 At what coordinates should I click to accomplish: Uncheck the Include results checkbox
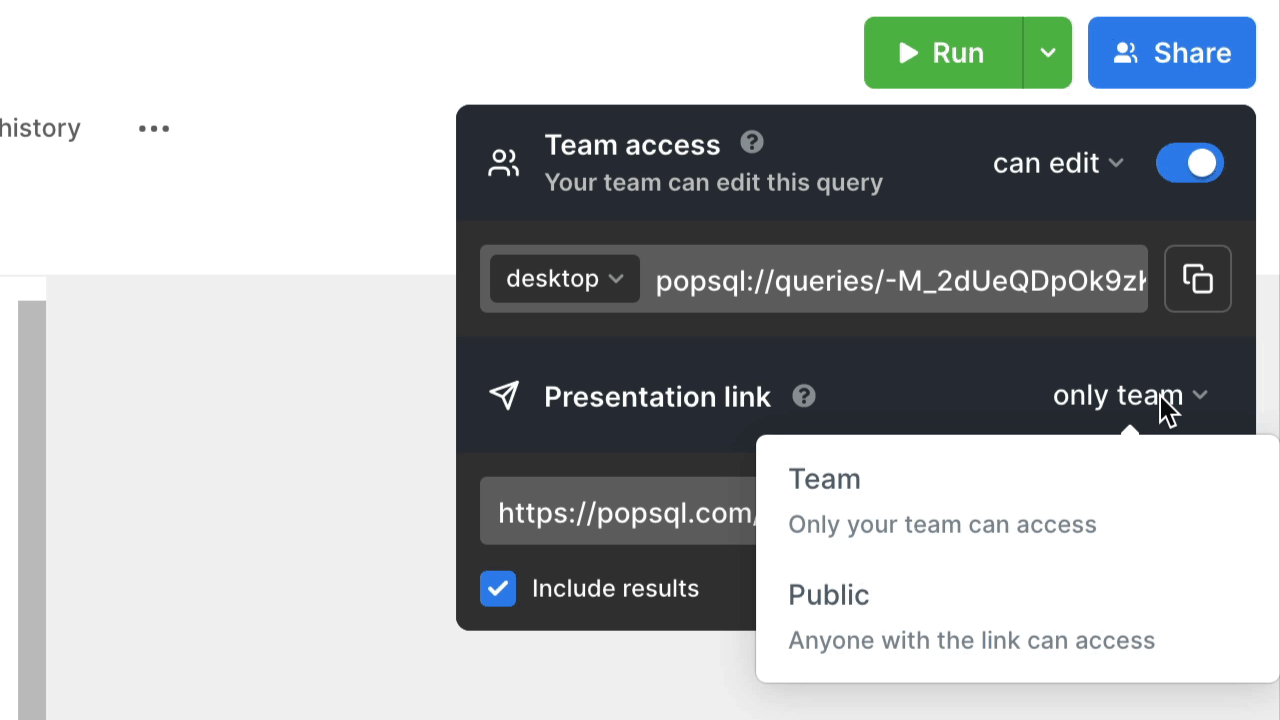click(498, 588)
